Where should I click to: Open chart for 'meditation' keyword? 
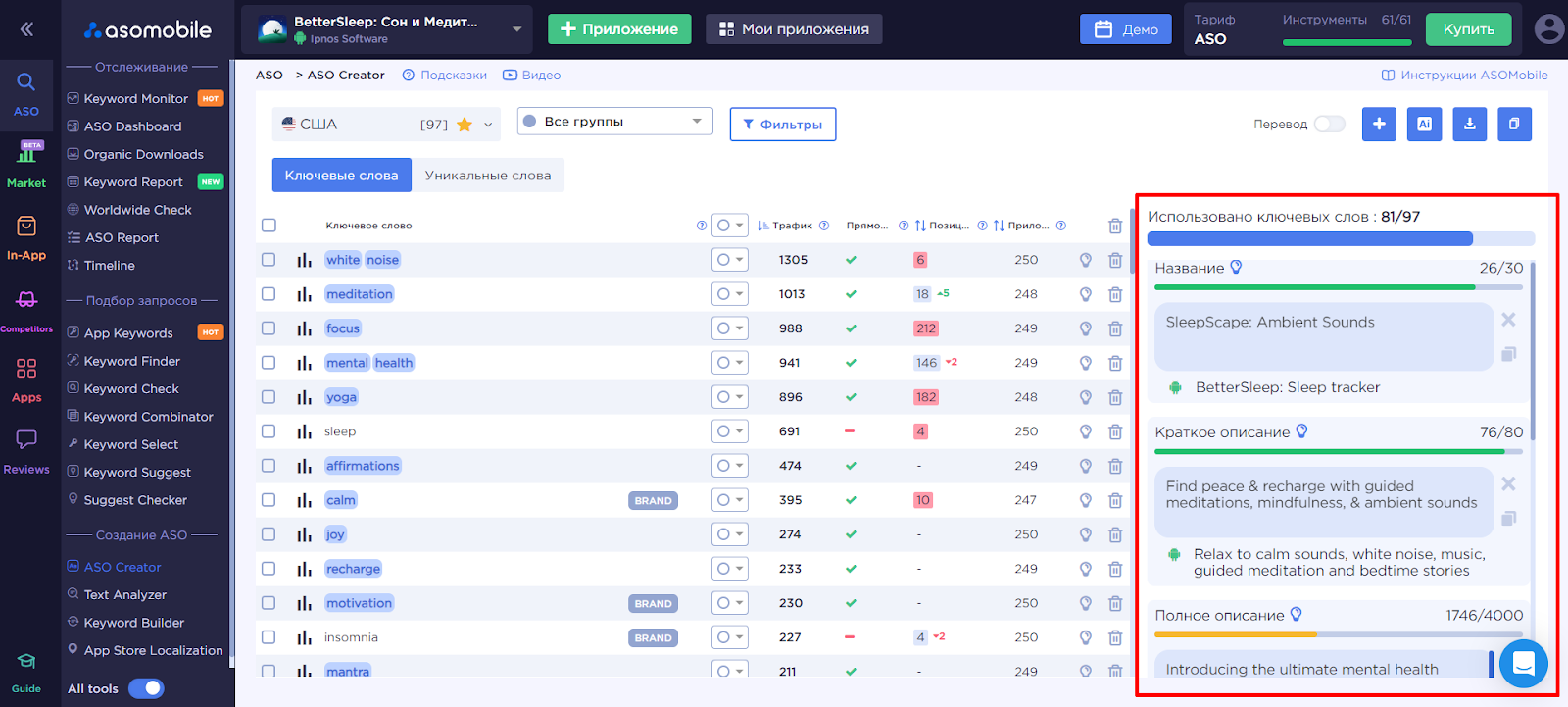[x=305, y=294]
